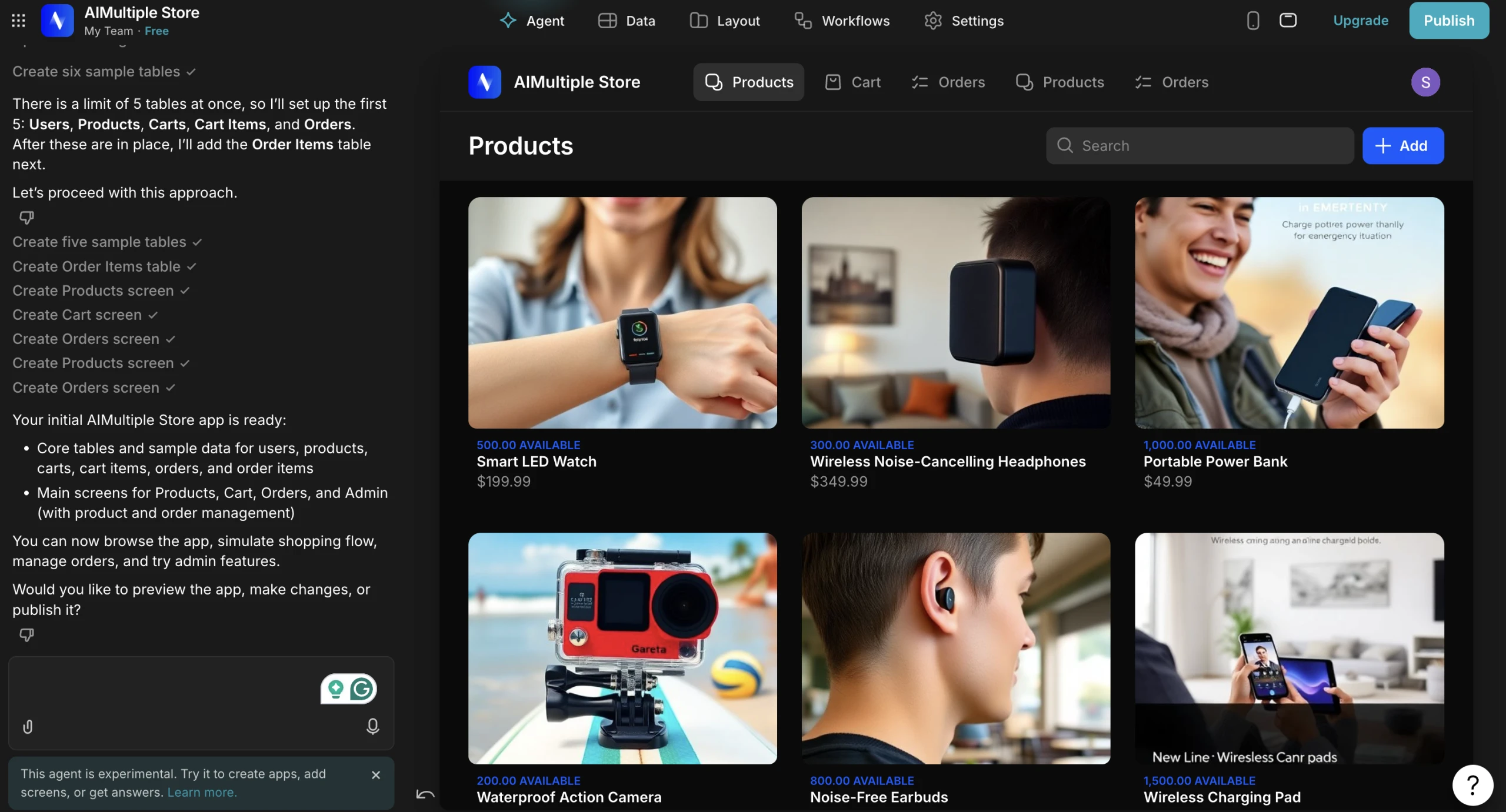Click the Wireless Charging Pad title
The width and height of the screenshot is (1506, 812).
pos(1222,797)
